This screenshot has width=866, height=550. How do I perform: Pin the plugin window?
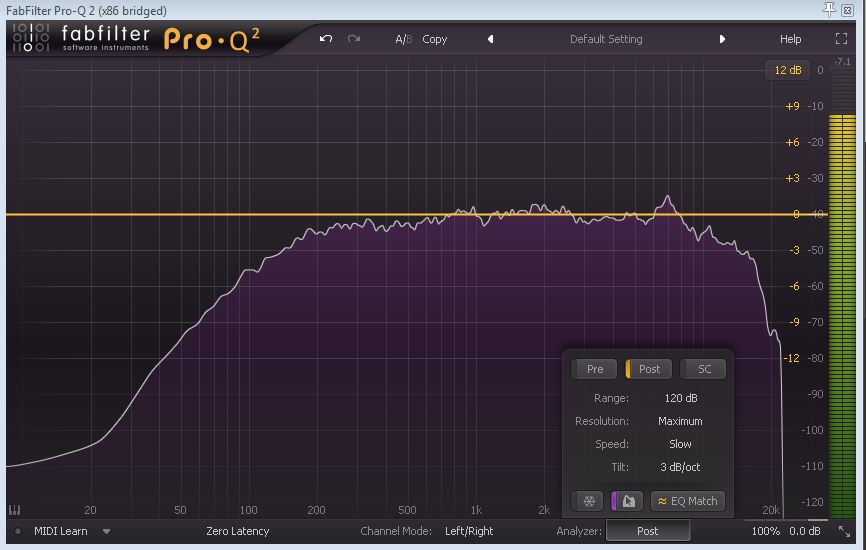point(829,9)
